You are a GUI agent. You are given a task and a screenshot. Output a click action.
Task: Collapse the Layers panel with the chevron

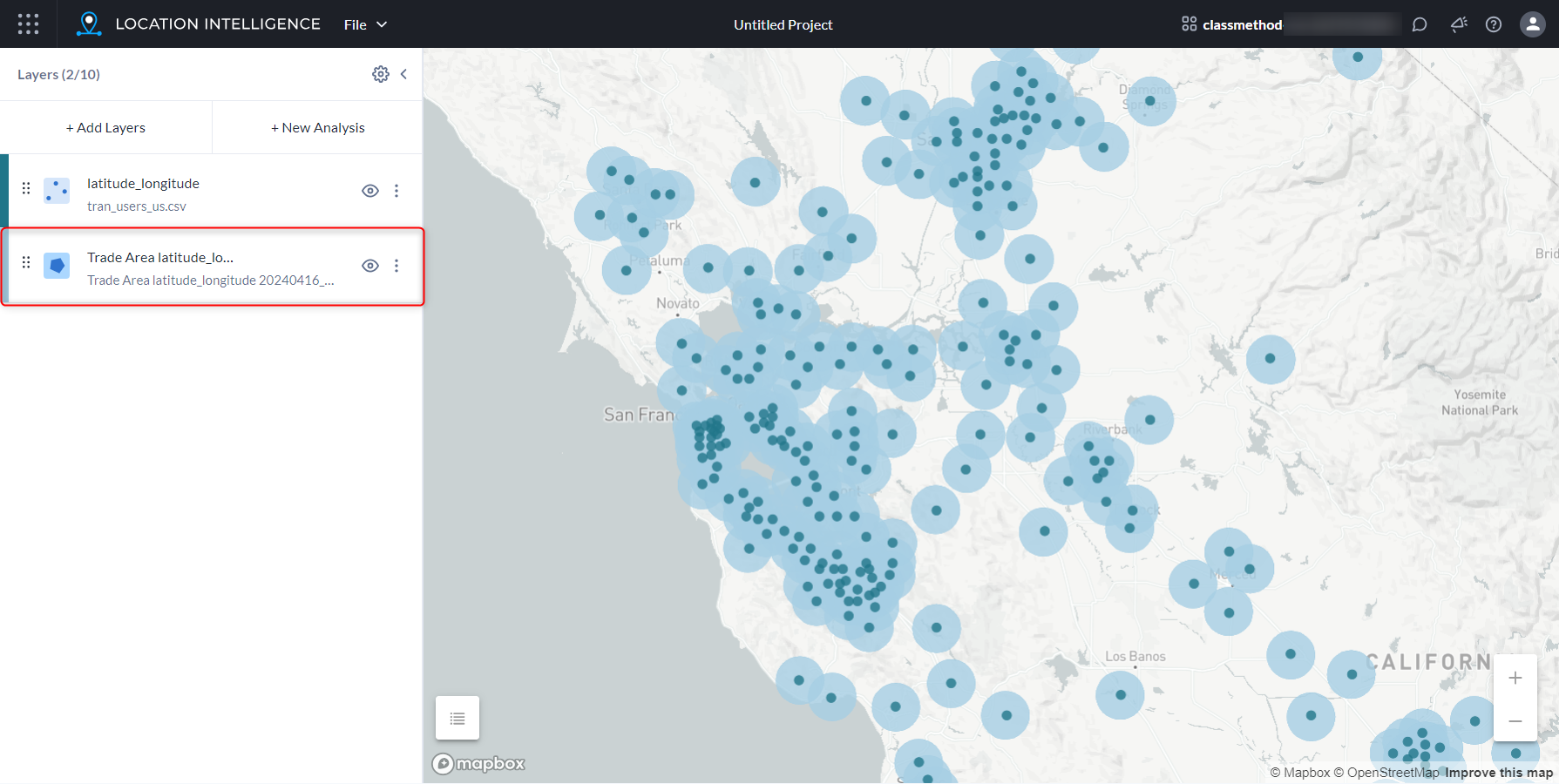click(403, 74)
